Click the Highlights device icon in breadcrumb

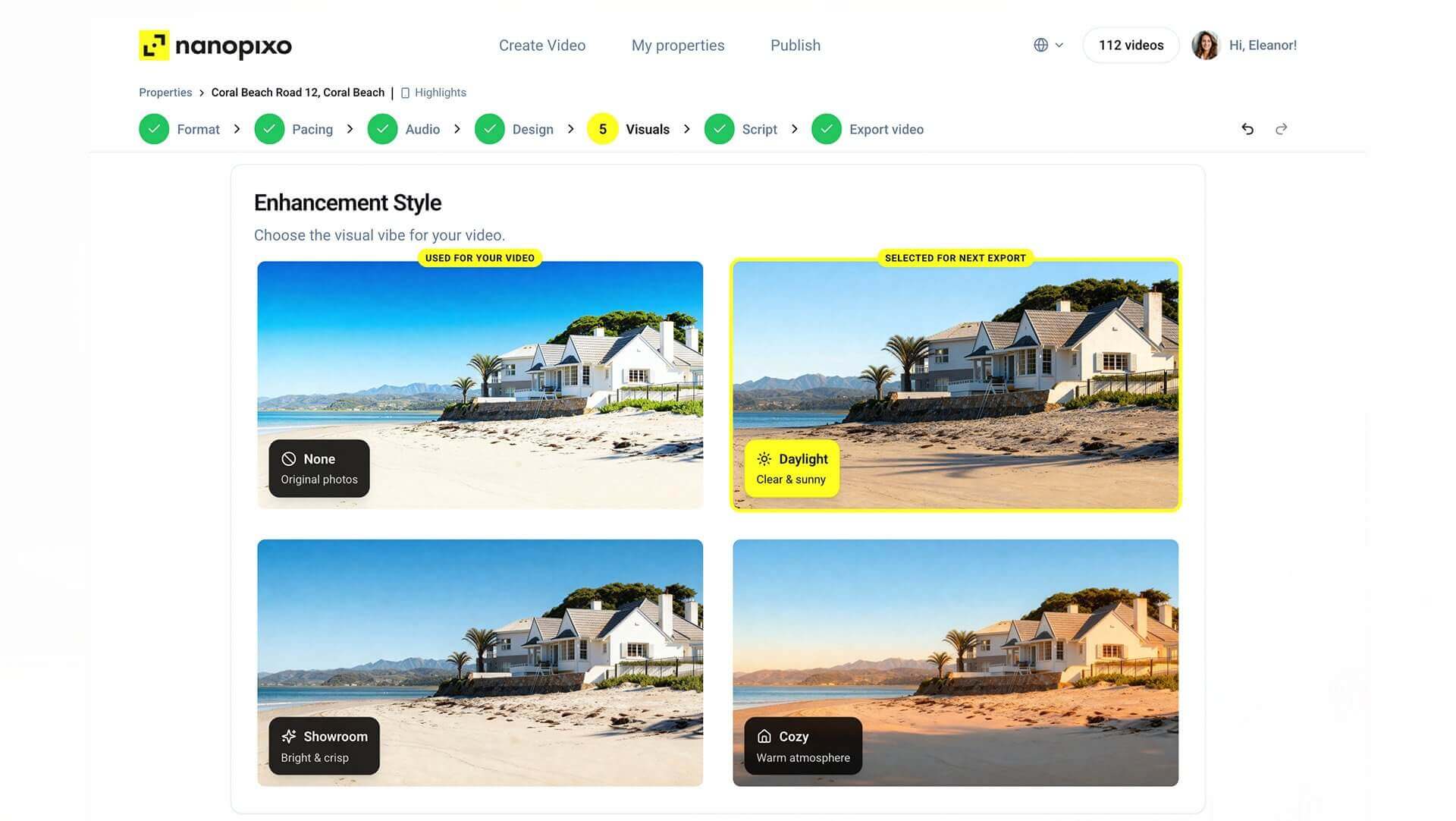(x=405, y=93)
